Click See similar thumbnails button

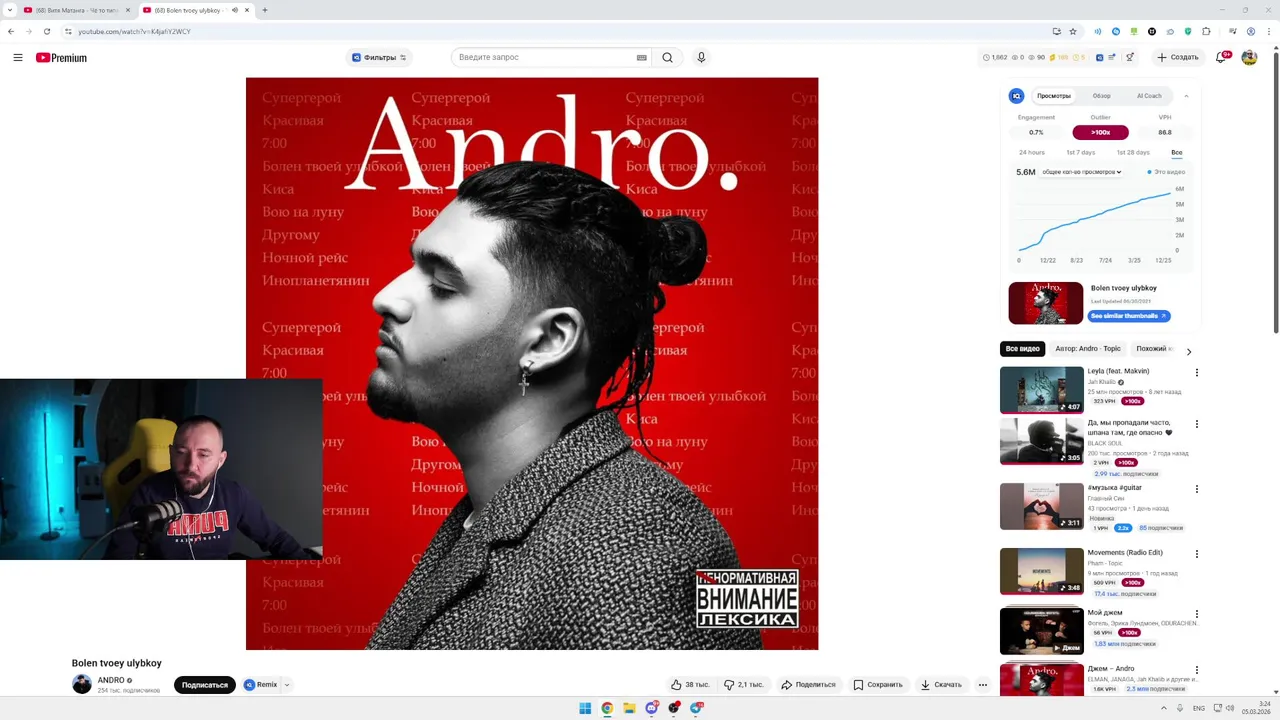click(x=1129, y=316)
